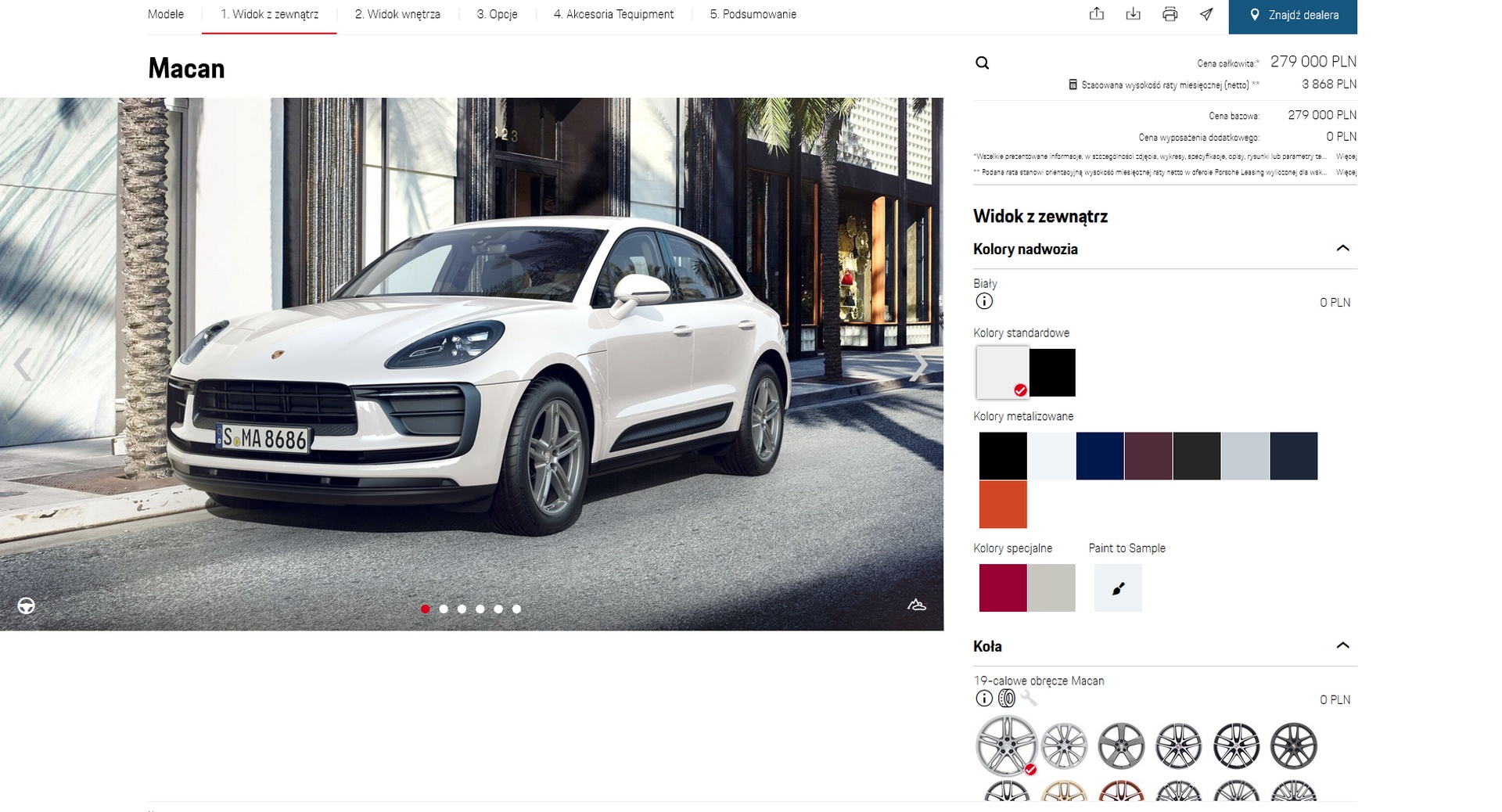Image resolution: width=1502 pixels, height=812 pixels.
Task: Select orange metallic swatch
Action: click(x=1003, y=505)
